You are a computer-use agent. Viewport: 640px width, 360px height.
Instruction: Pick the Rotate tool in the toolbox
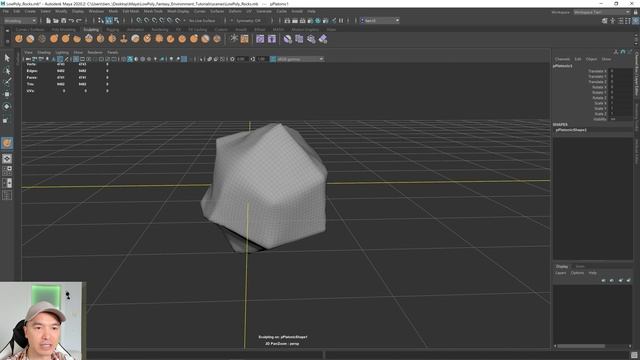(7, 107)
